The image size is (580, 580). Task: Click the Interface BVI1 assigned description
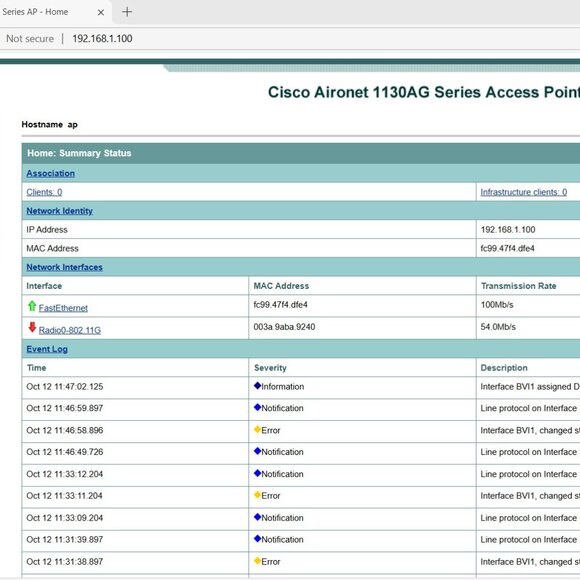530,387
